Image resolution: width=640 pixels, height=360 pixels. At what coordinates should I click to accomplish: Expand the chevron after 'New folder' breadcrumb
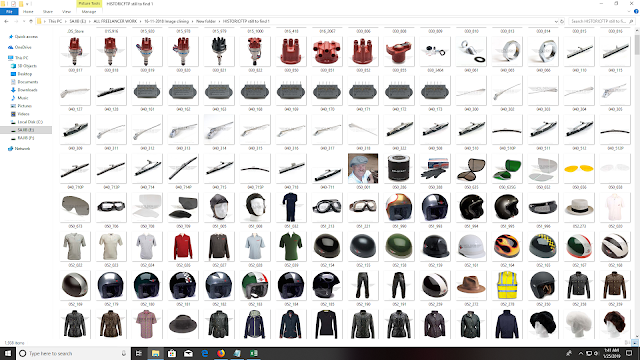[x=219, y=21]
